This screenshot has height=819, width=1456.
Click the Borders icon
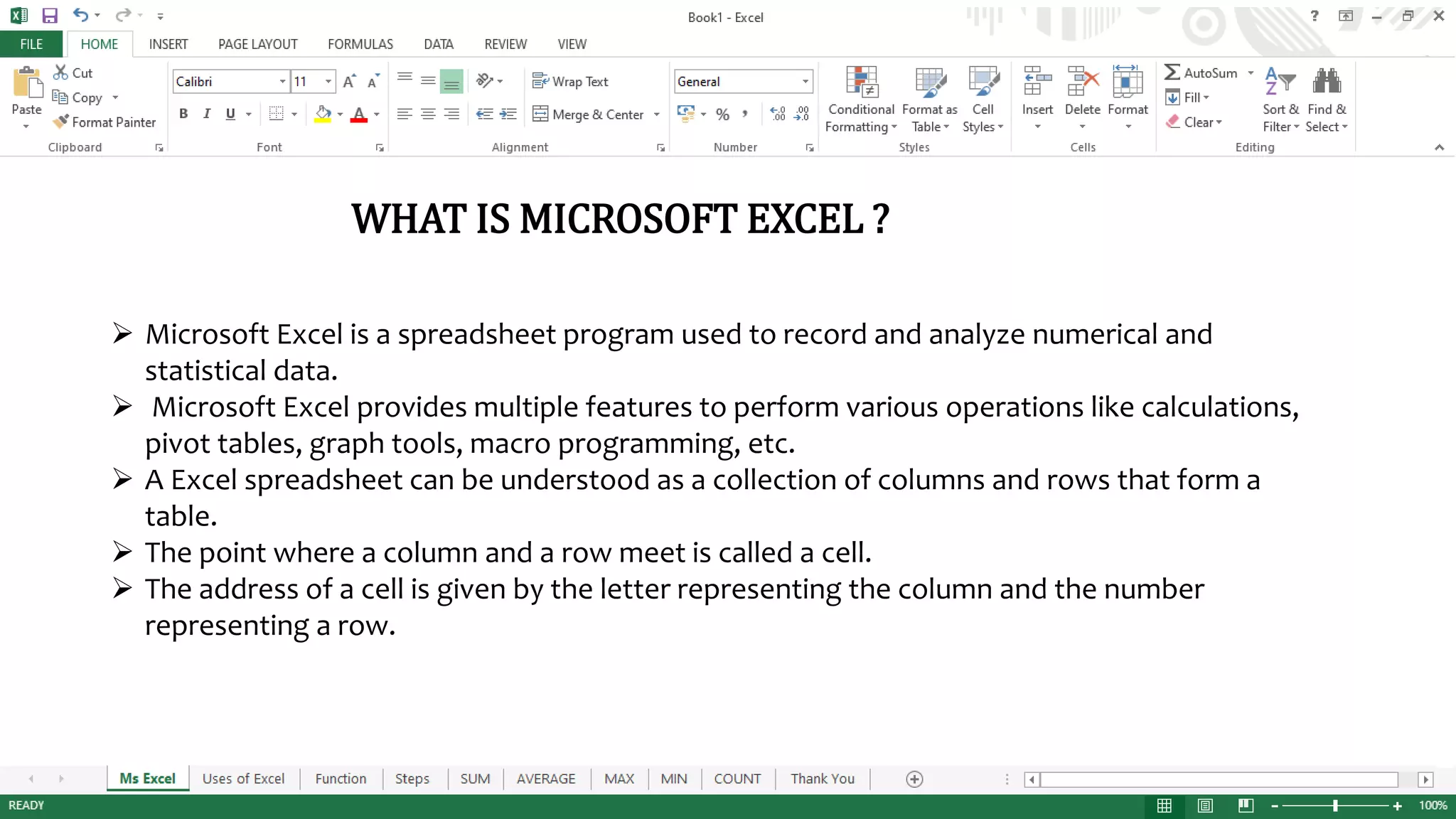pos(277,114)
